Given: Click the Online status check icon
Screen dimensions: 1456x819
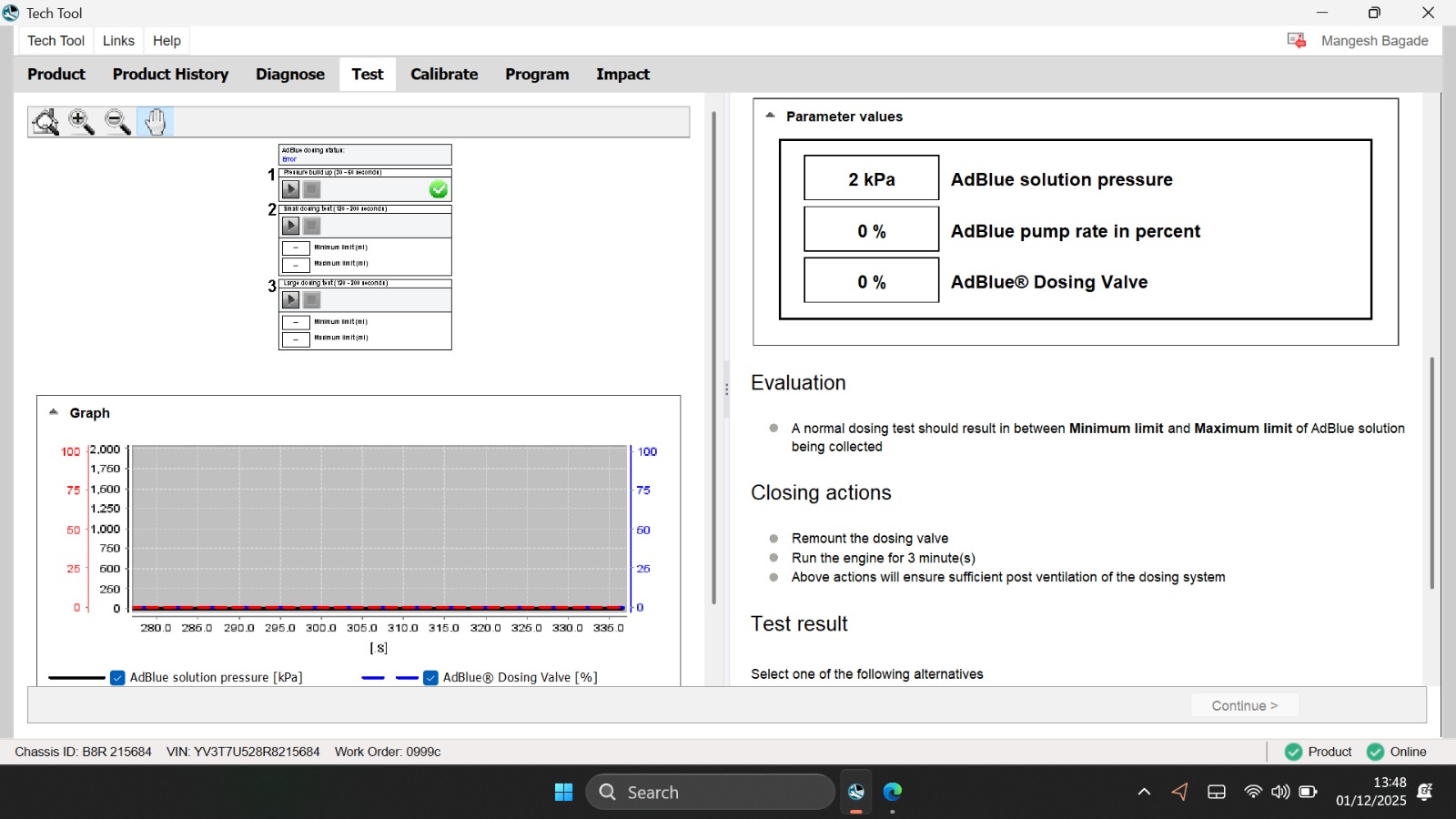Looking at the screenshot, I should pos(1375,752).
